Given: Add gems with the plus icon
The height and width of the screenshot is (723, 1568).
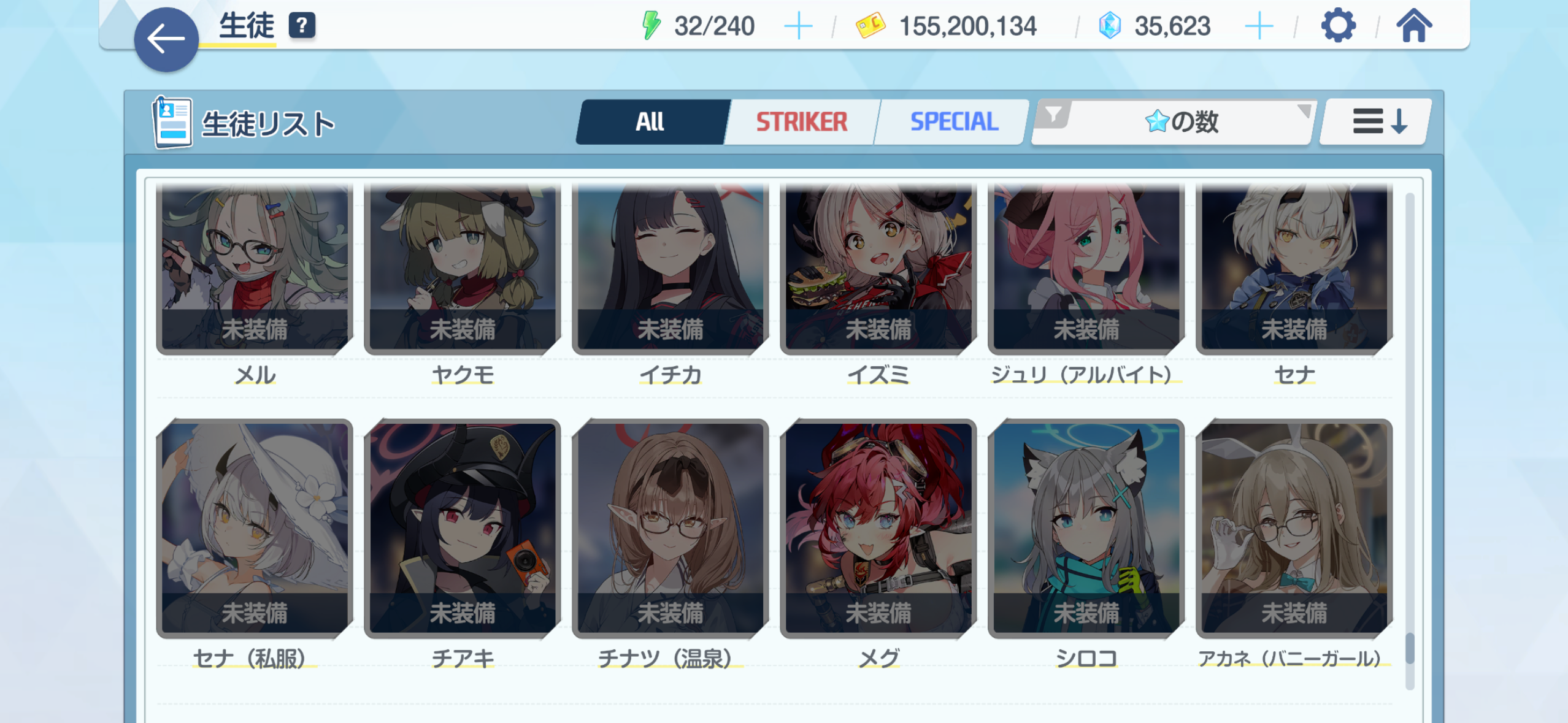Looking at the screenshot, I should click(x=1259, y=26).
